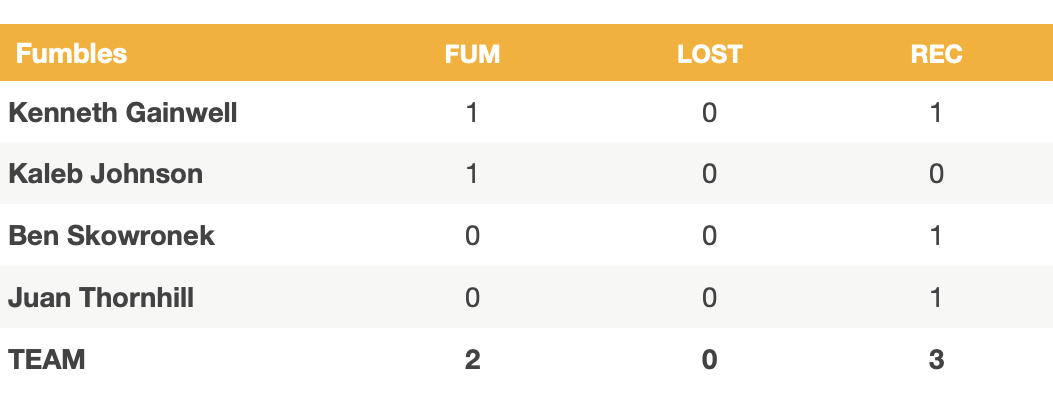
Task: Click Ben Skowronek's REC value
Action: [936, 236]
